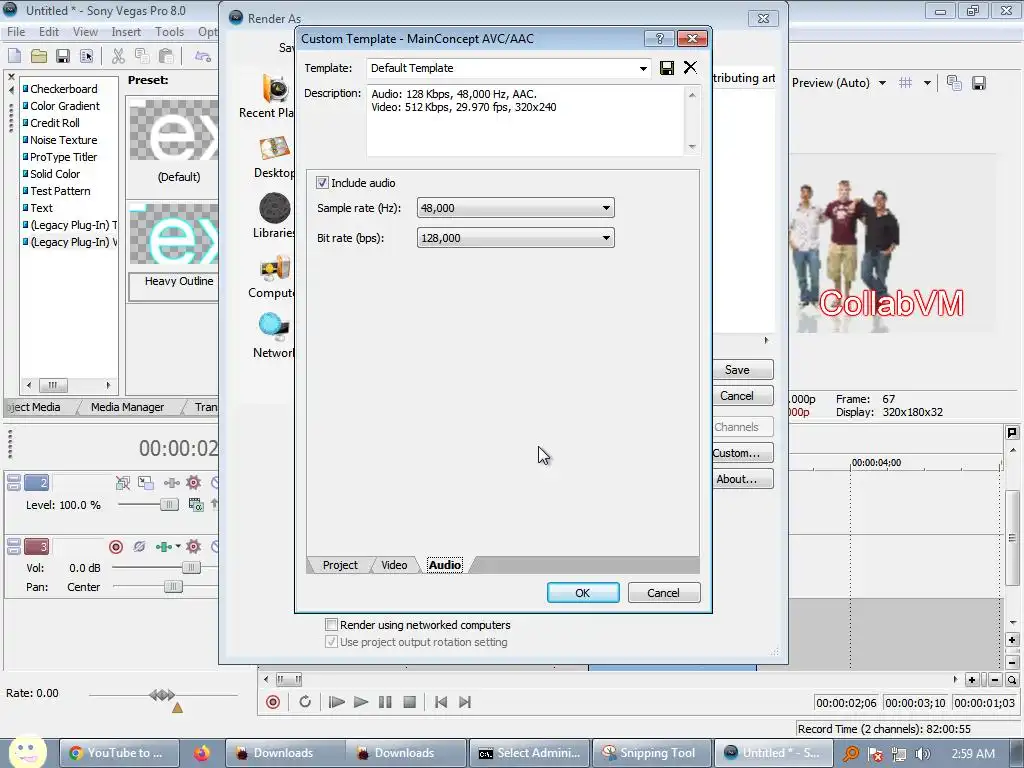Switch to the Media Manager tab
Image resolution: width=1024 pixels, height=768 pixels.
pos(127,407)
